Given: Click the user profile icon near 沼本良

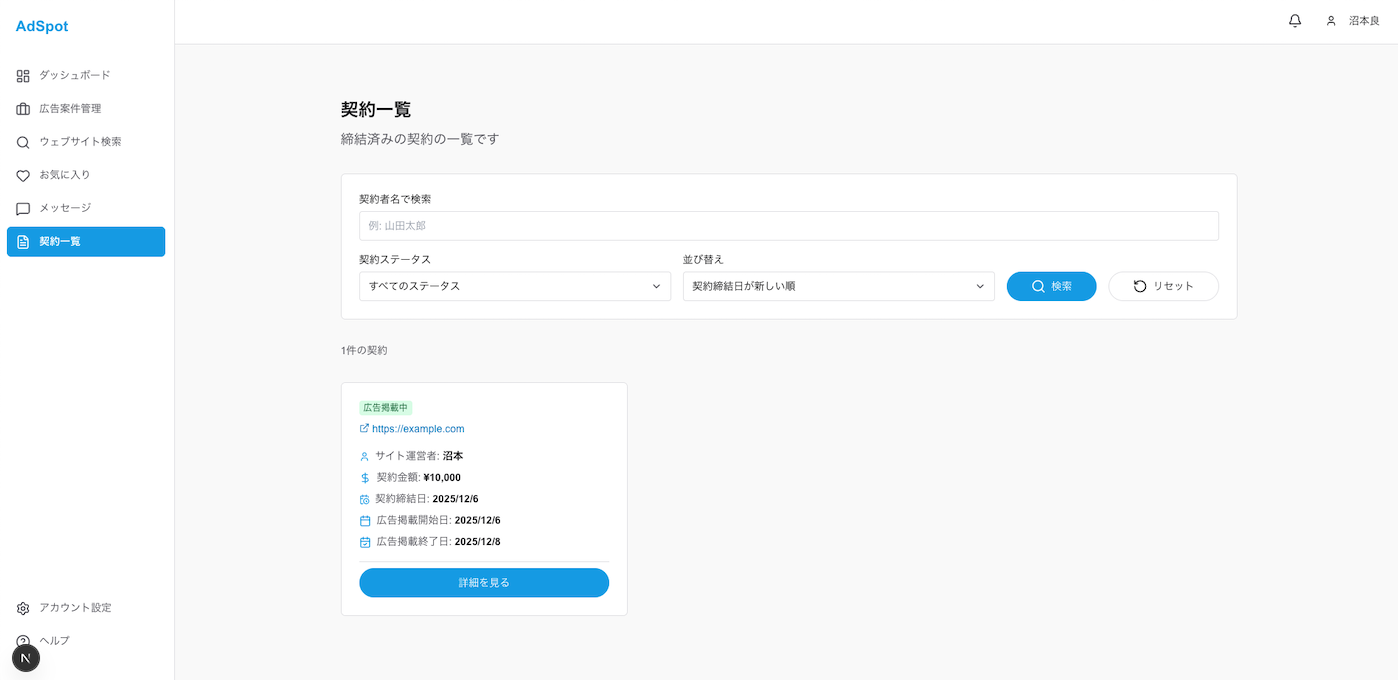Looking at the screenshot, I should [1330, 20].
